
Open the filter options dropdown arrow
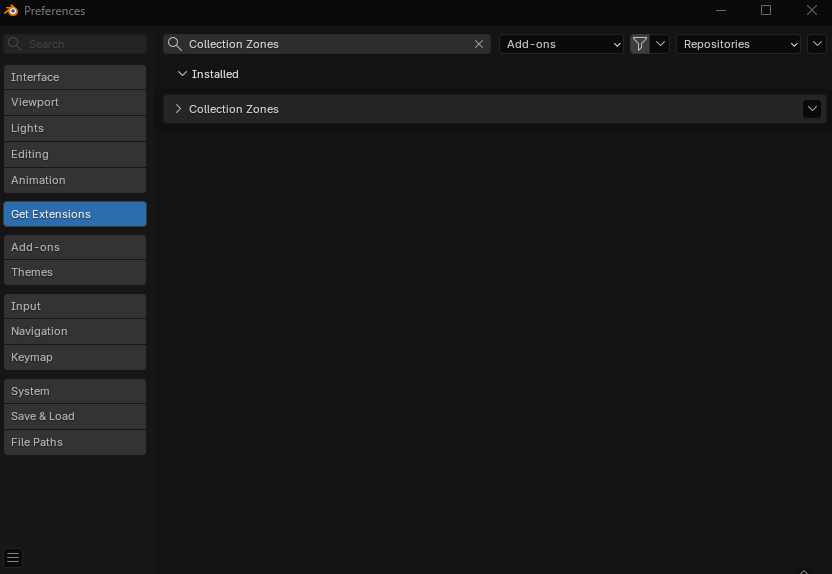point(660,44)
